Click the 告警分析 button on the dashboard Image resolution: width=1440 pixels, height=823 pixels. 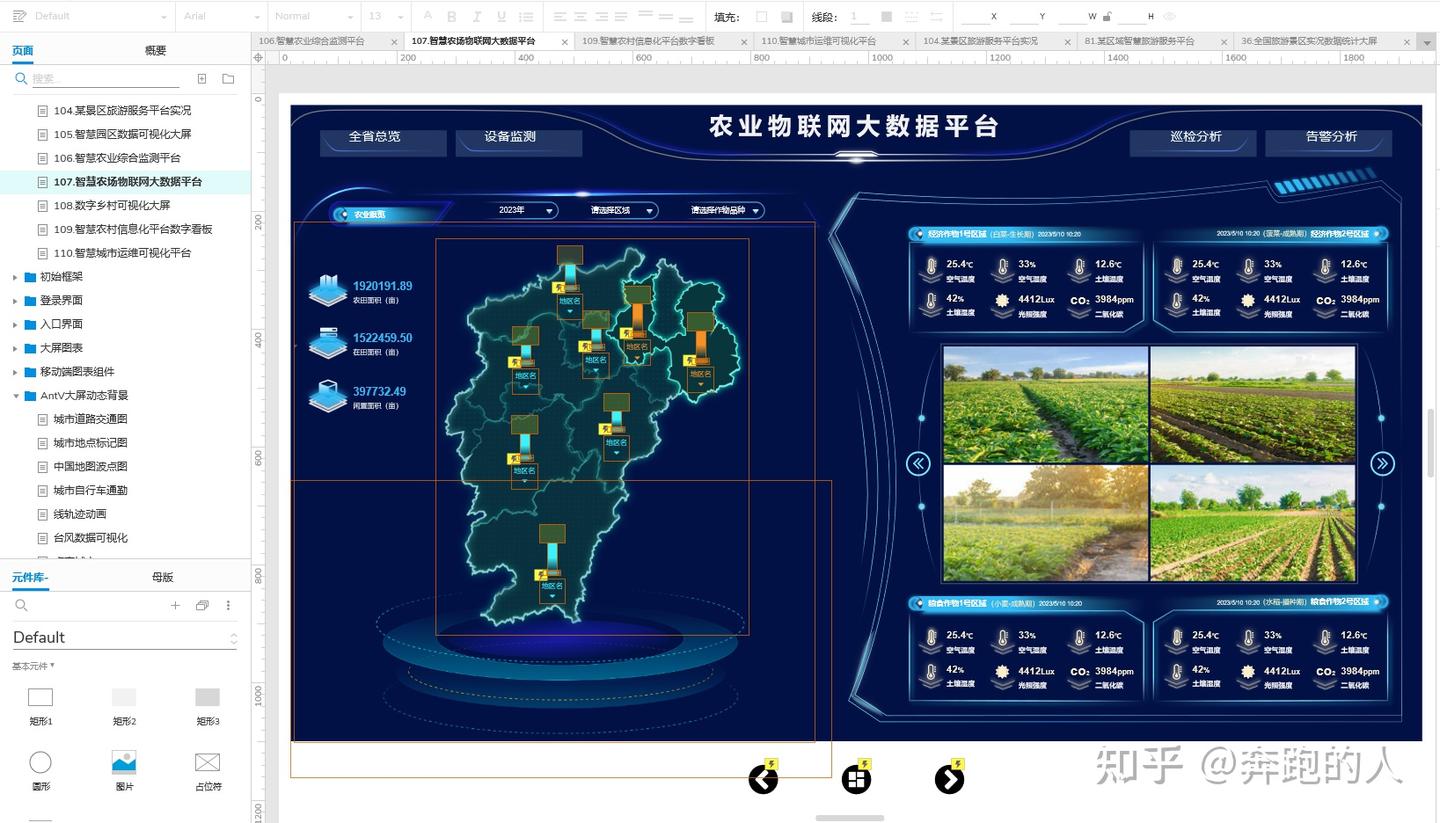1331,137
